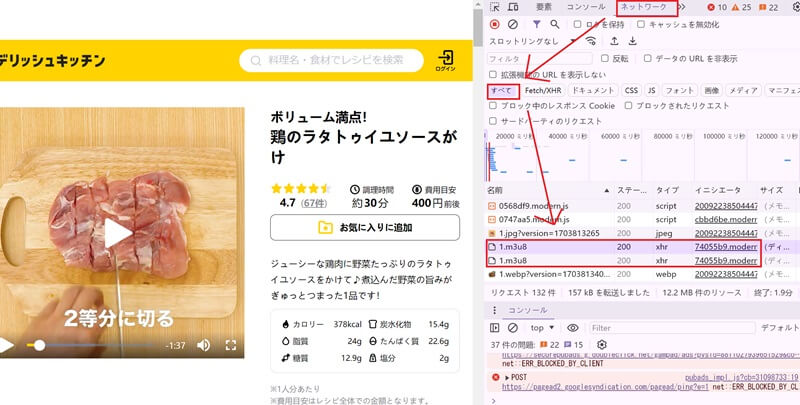Click the warning count 25 badge
Viewport: 800px width, 405px height.
(741, 7)
